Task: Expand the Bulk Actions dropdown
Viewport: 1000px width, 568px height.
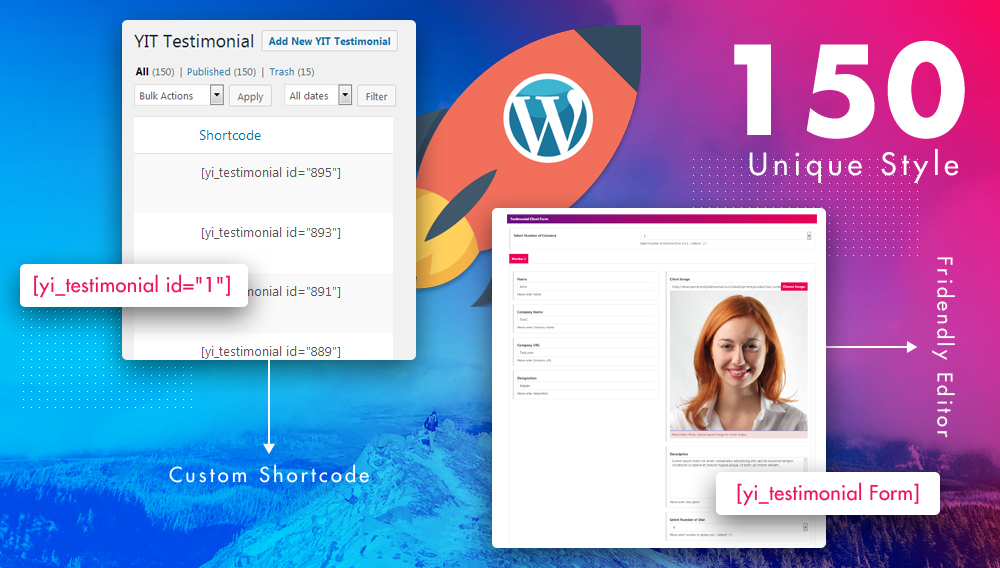Action: point(179,96)
